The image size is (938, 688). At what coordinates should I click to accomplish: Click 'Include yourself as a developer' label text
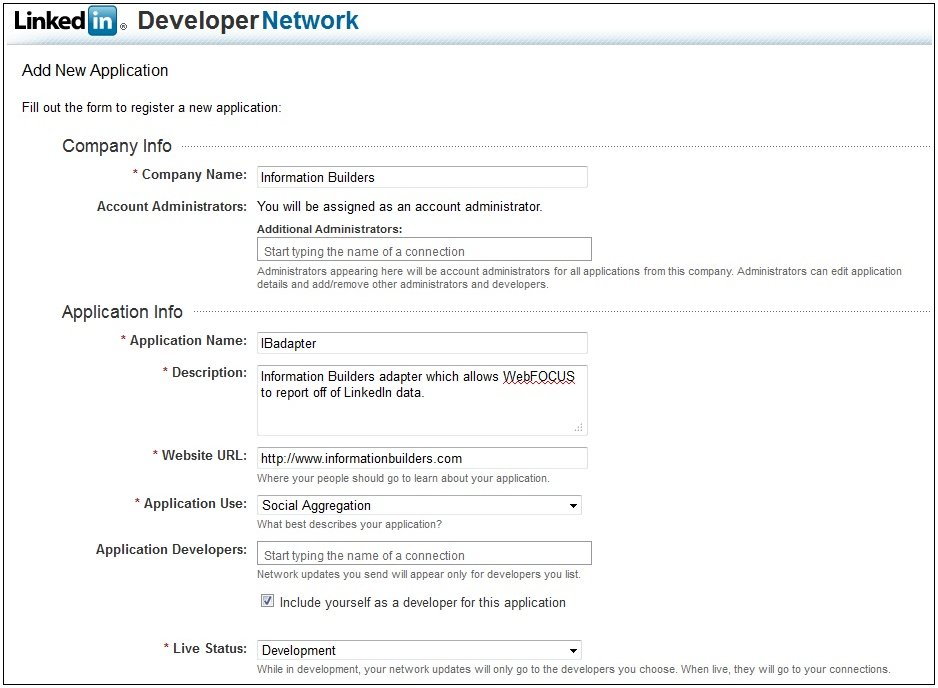pos(422,602)
